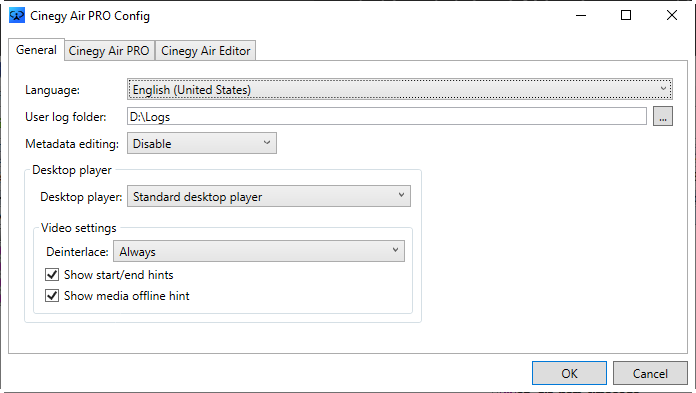The height and width of the screenshot is (393, 696).
Task: Open the Cinegy Air PRO tab
Action: pos(109,51)
